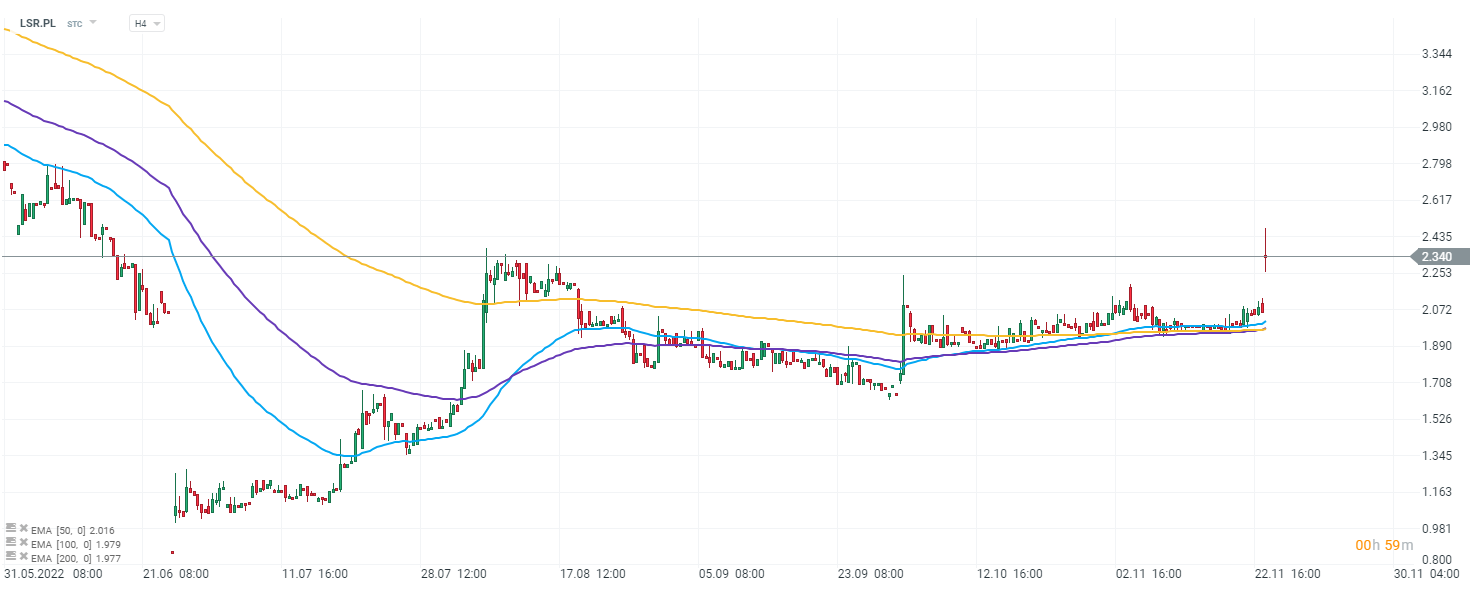Screen dimensions: 1482x590
Task: Expand the H4 timeframe dropdown
Action: 147,23
